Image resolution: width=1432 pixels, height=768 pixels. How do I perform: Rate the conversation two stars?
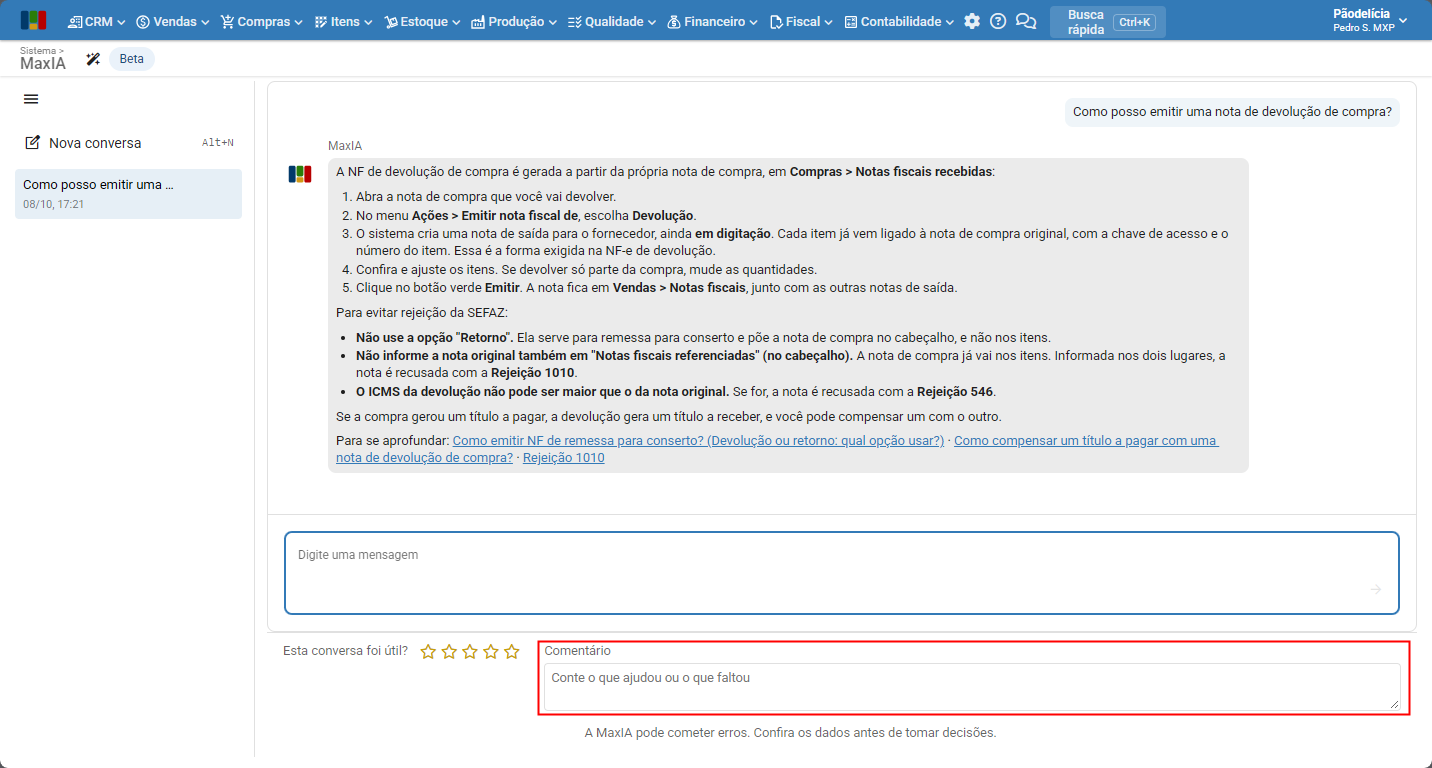pyautogui.click(x=449, y=652)
